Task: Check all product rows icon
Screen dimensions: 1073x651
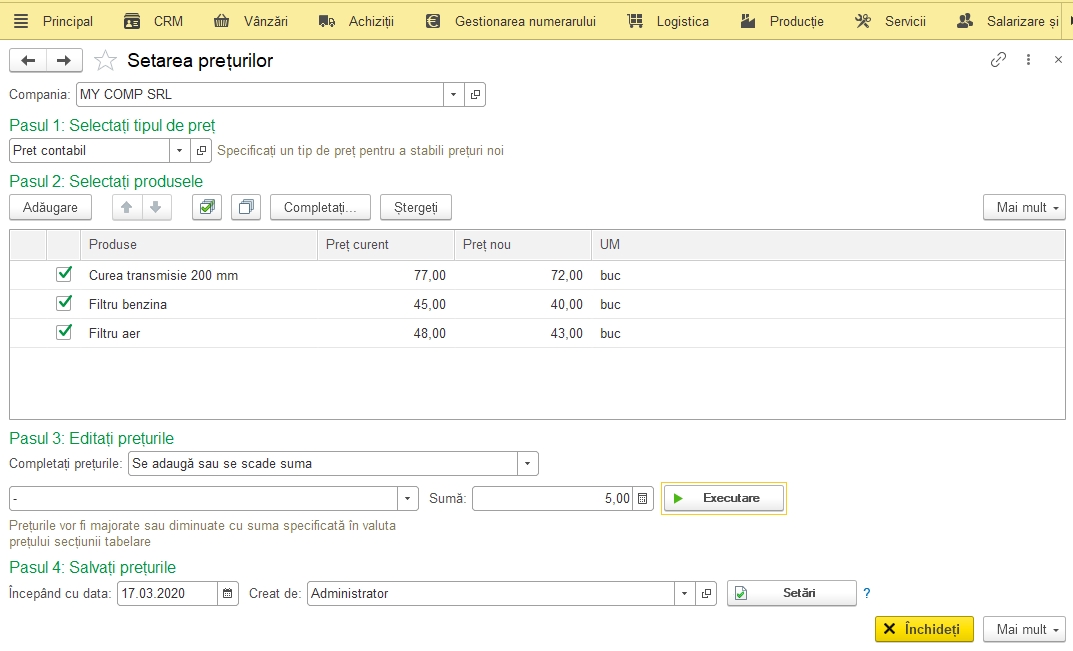Action: [207, 207]
